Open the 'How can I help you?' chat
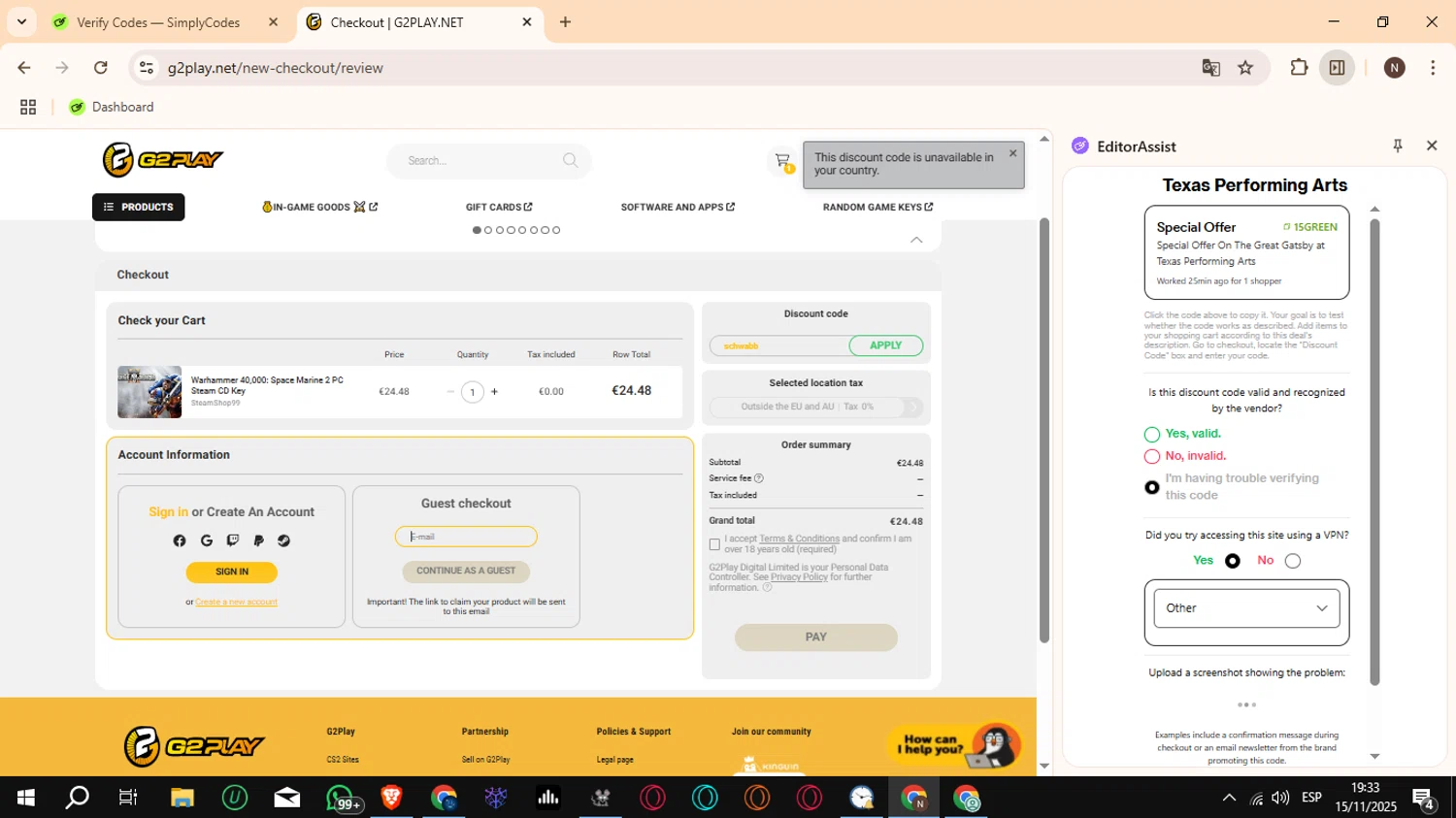This screenshot has height=818, width=1456. 953,745
